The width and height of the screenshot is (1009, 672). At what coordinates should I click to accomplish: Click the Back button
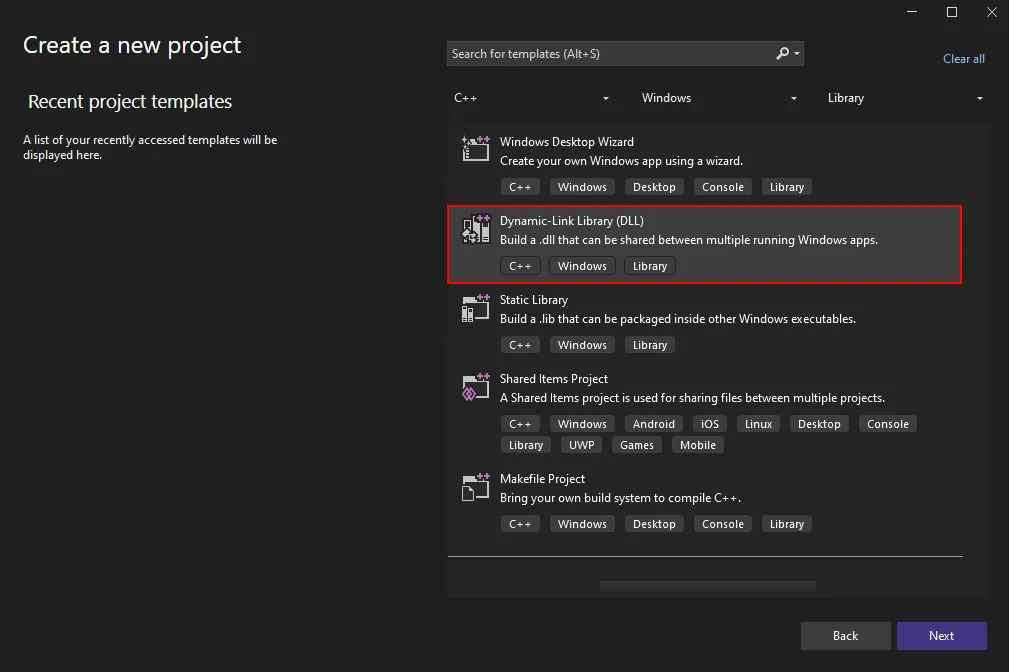coord(845,636)
